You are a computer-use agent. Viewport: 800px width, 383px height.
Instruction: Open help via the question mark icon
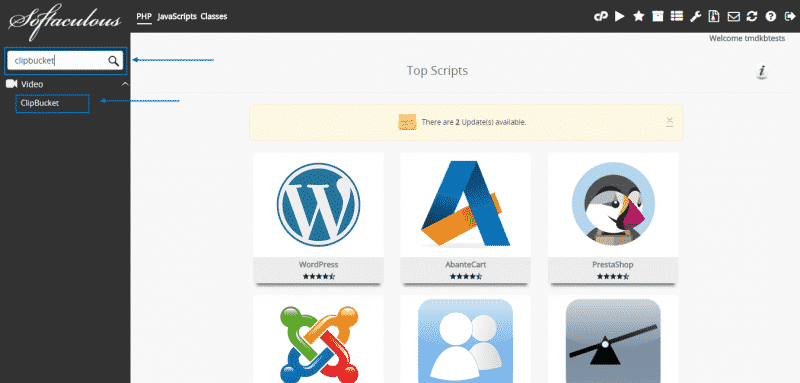click(x=770, y=16)
